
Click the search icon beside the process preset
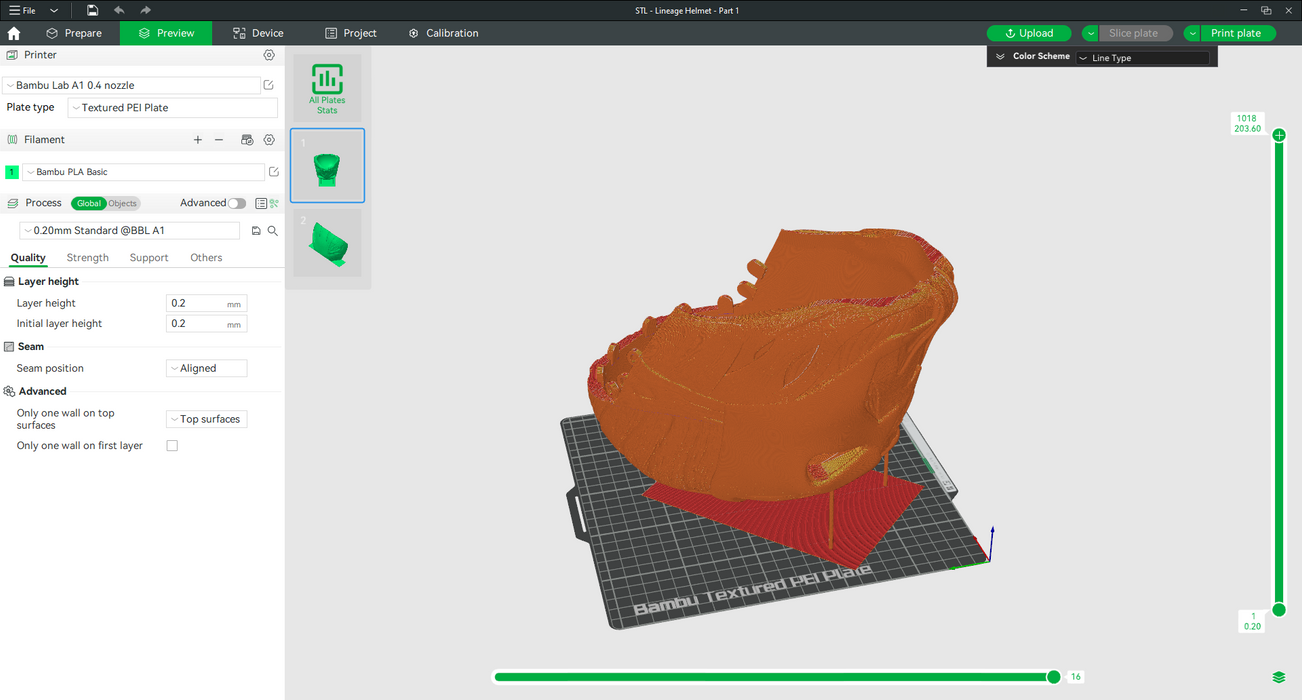point(273,231)
